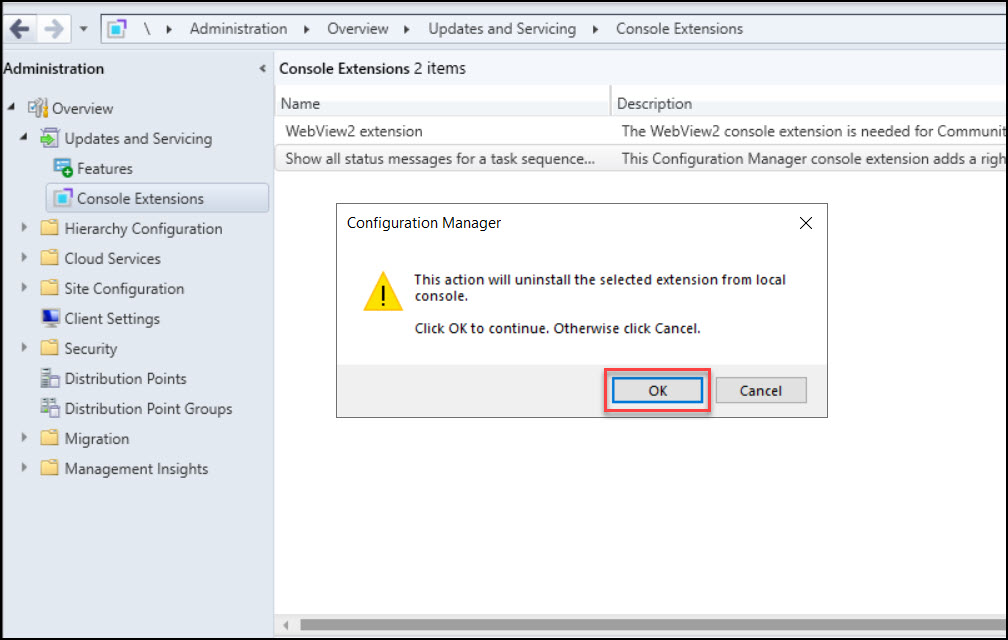The width and height of the screenshot is (1008, 640).
Task: Collapse the Administration navigation pane
Action: pyautogui.click(x=262, y=68)
